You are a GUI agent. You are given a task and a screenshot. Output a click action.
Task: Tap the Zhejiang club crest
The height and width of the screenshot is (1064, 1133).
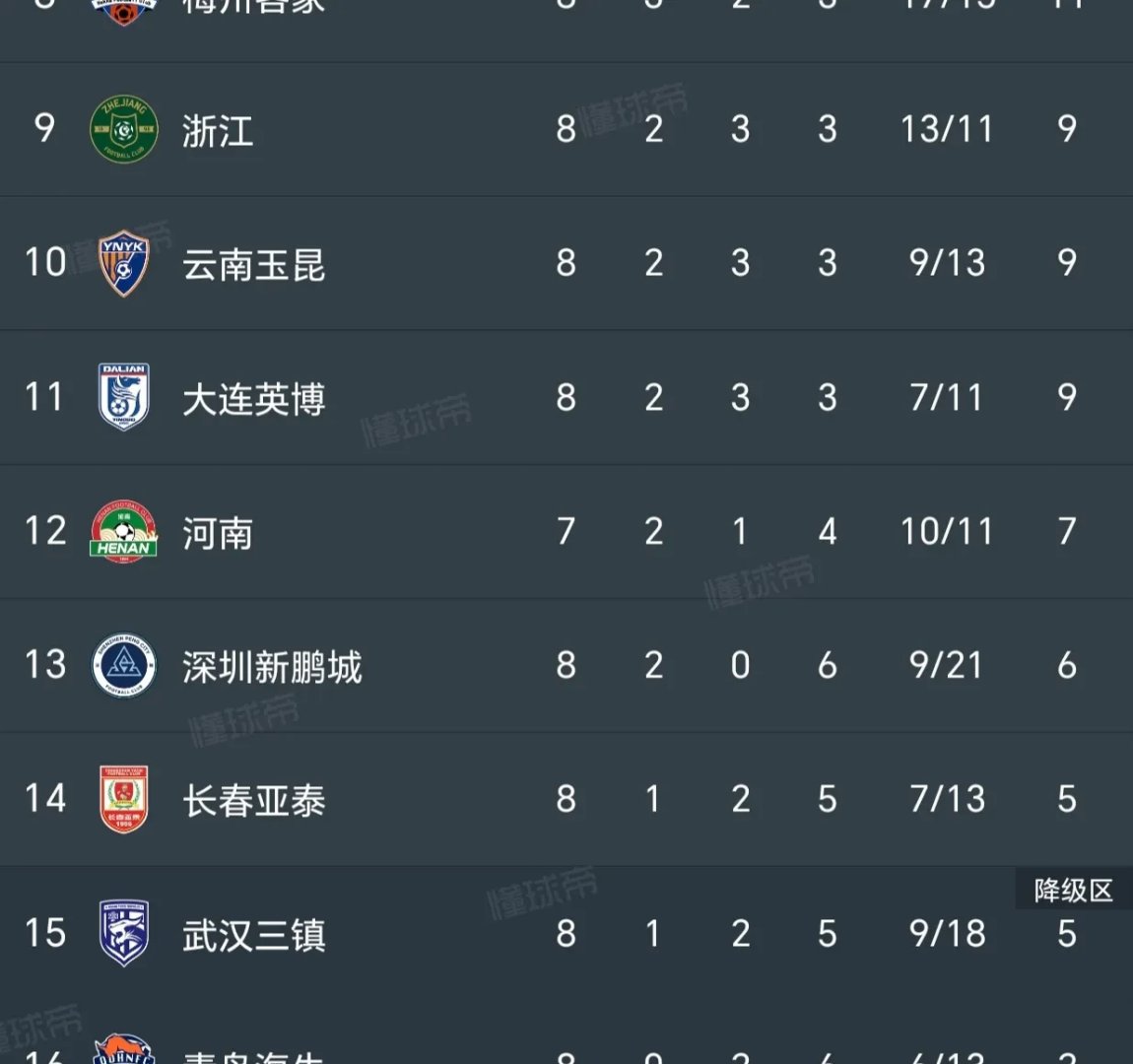[123, 129]
